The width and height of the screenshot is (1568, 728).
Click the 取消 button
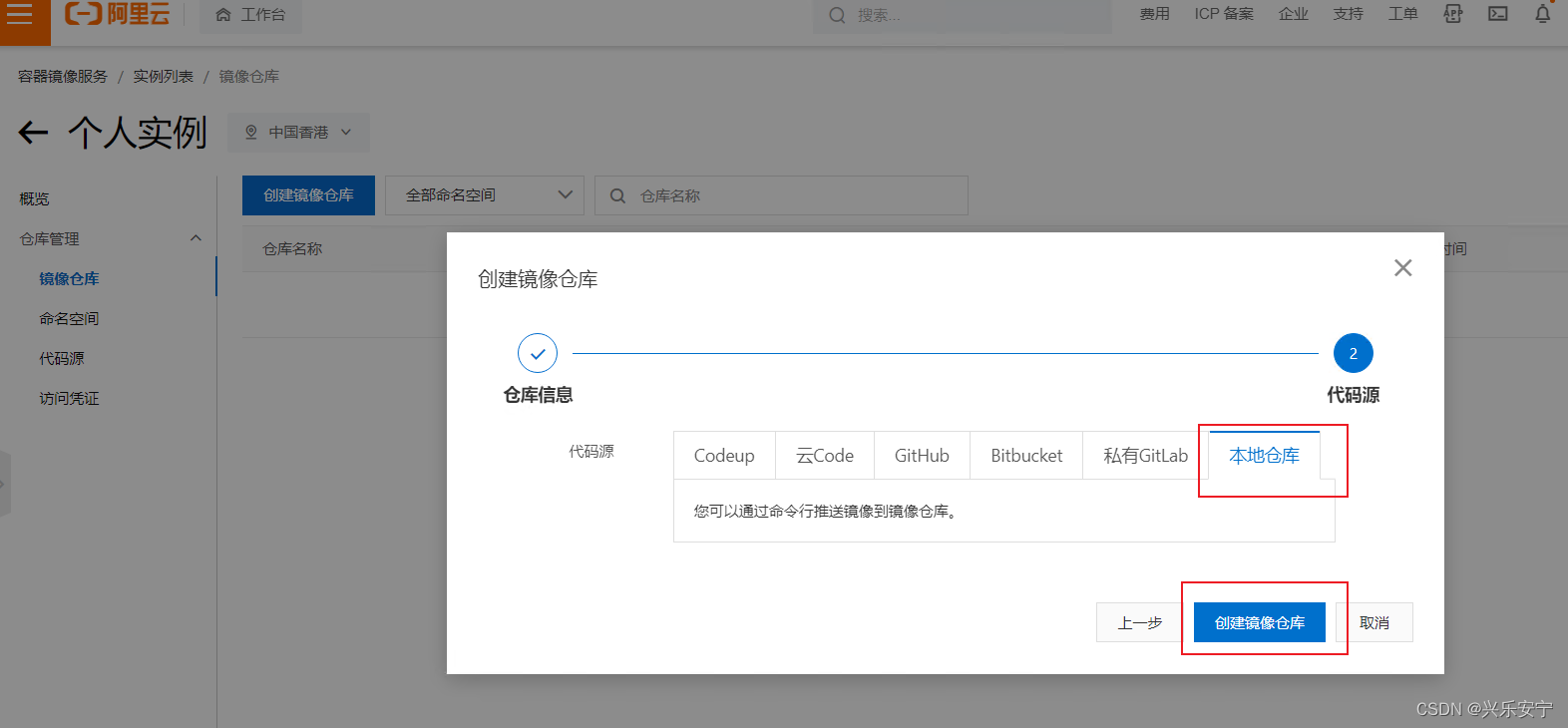click(1374, 622)
